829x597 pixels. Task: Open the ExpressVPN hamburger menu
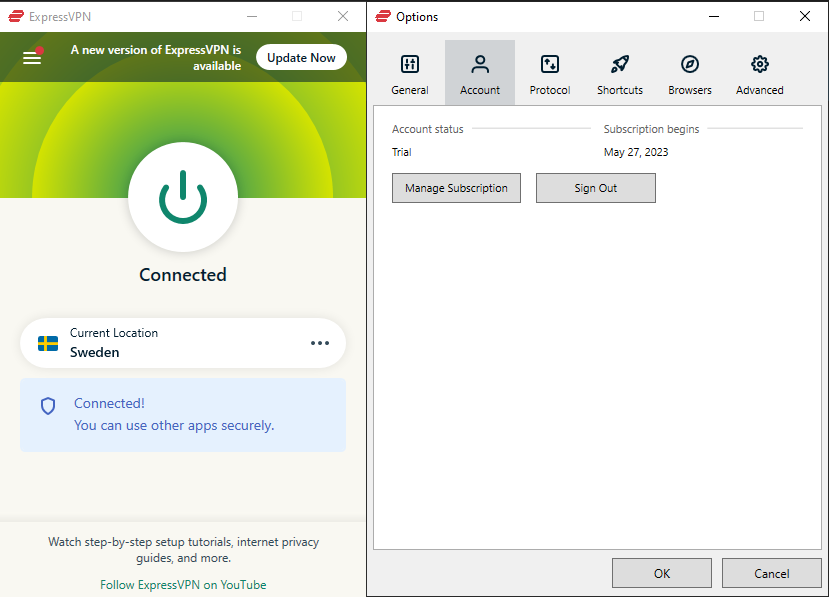pos(32,58)
